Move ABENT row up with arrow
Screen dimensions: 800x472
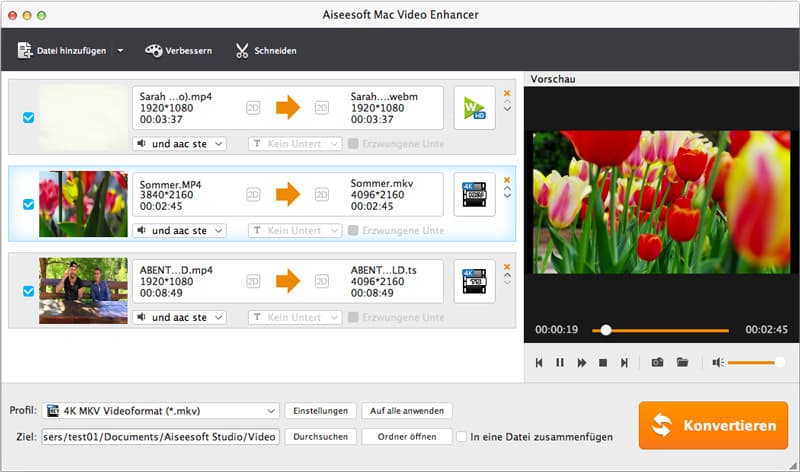pyautogui.click(x=507, y=275)
